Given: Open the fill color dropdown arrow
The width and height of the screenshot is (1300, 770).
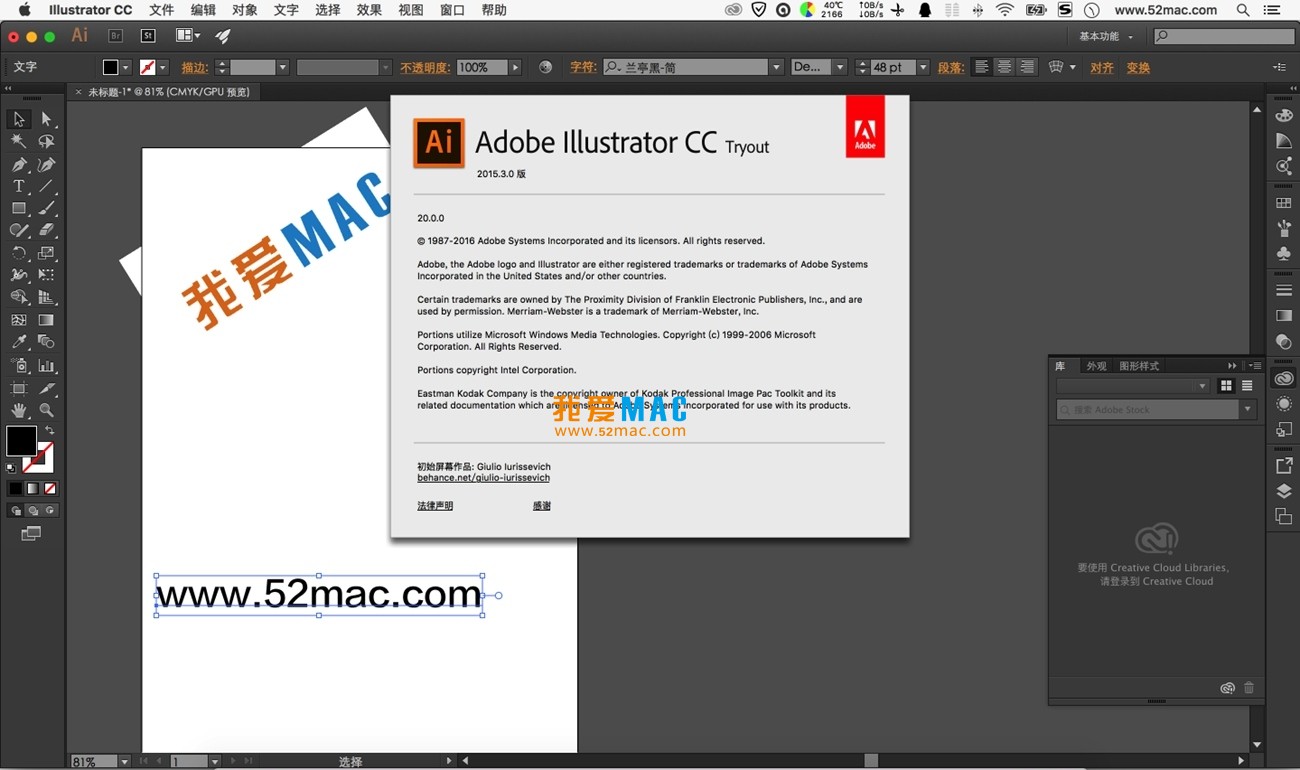Looking at the screenshot, I should (x=126, y=68).
